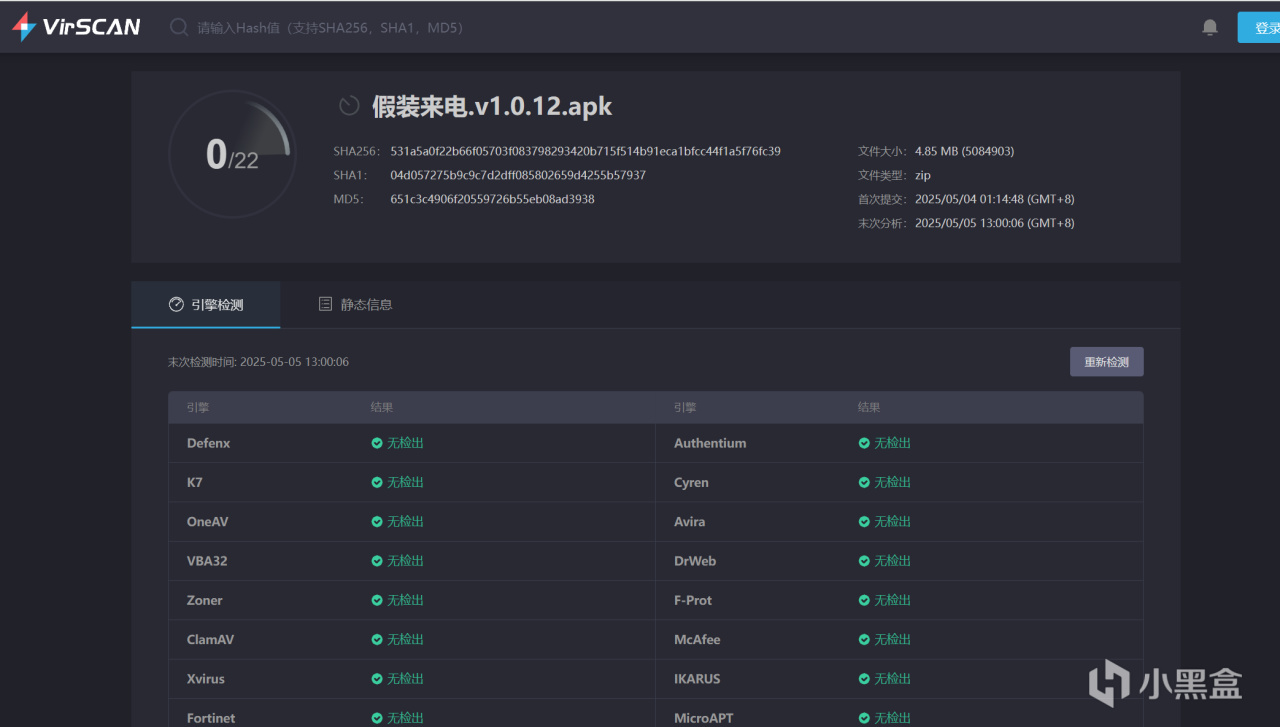Click the VirSCAN logo
Screen dimensions: 1280x727
click(76, 27)
